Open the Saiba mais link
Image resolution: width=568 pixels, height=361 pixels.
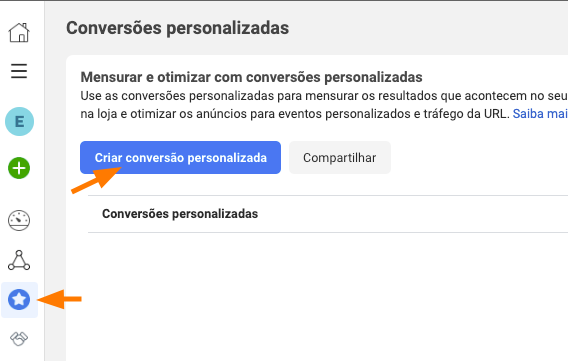click(540, 114)
